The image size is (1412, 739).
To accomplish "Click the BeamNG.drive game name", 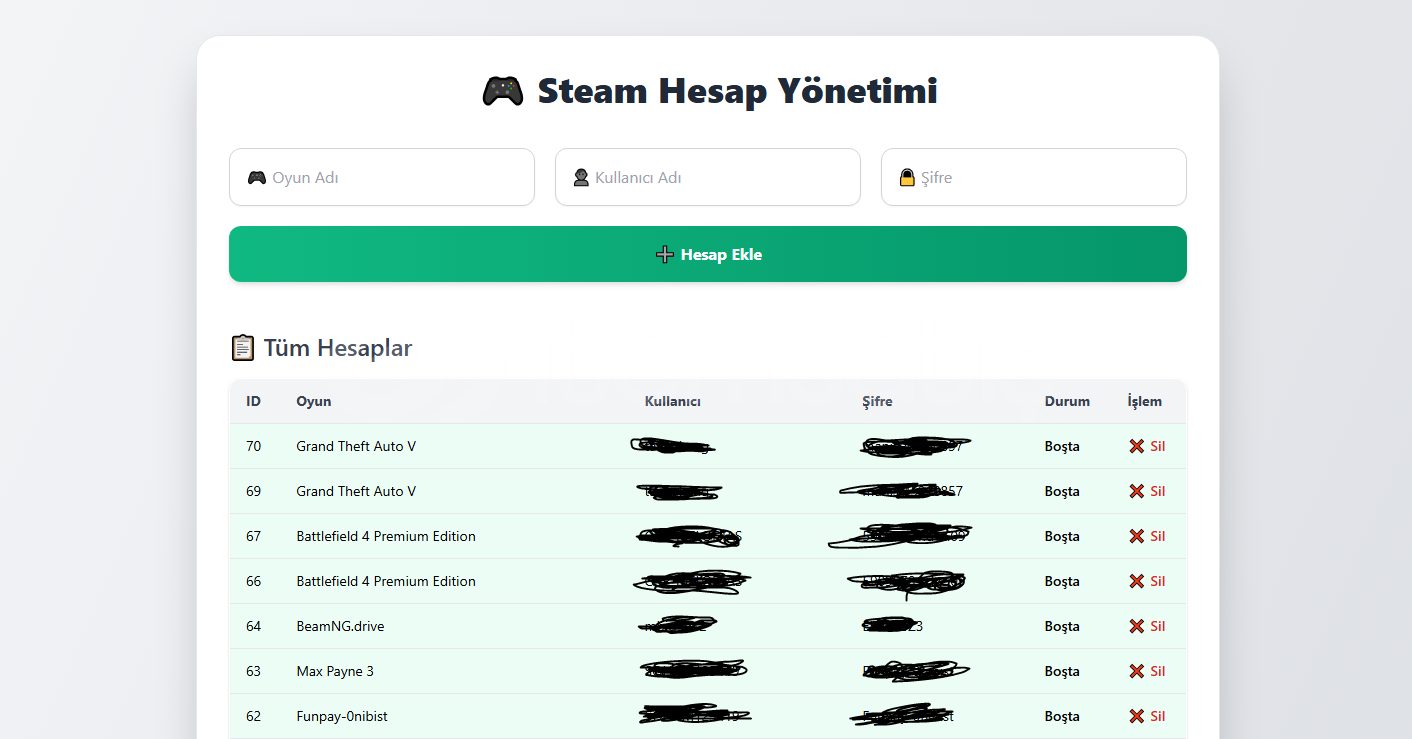I will pyautogui.click(x=340, y=626).
